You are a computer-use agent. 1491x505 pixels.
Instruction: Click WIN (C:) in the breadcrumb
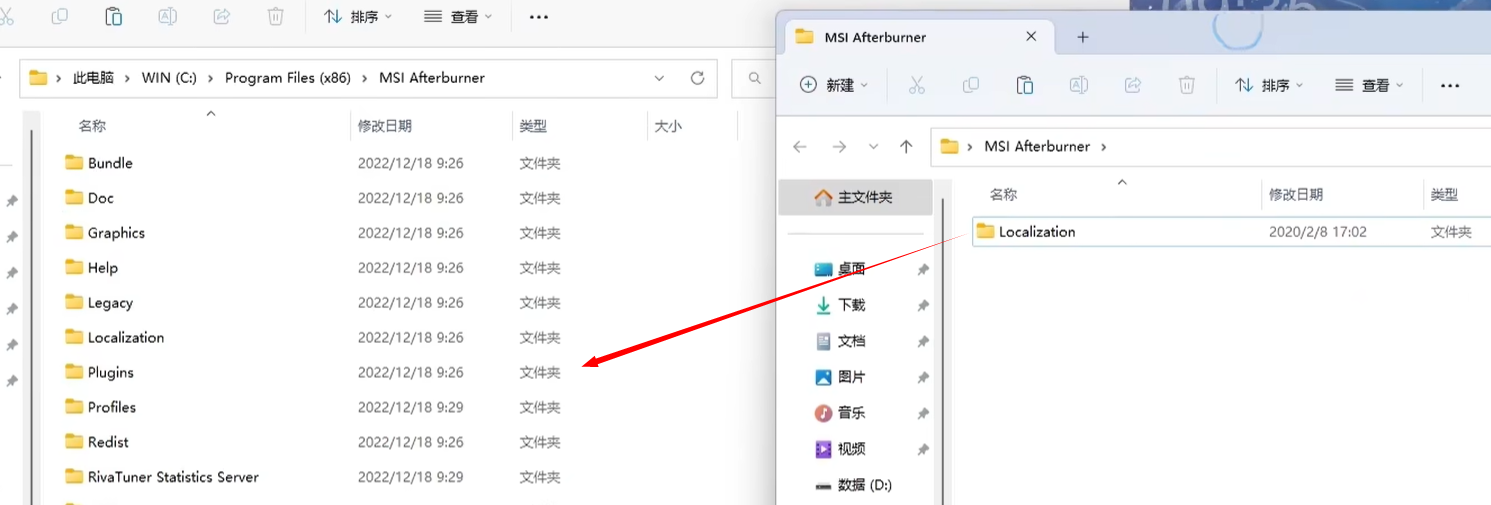[169, 78]
